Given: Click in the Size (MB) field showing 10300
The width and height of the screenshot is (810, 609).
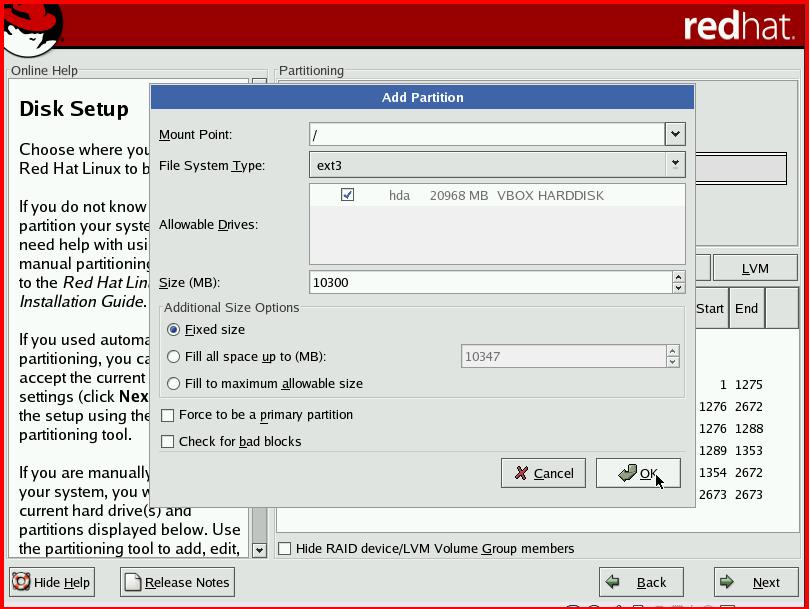Looking at the screenshot, I should pyautogui.click(x=491, y=283).
